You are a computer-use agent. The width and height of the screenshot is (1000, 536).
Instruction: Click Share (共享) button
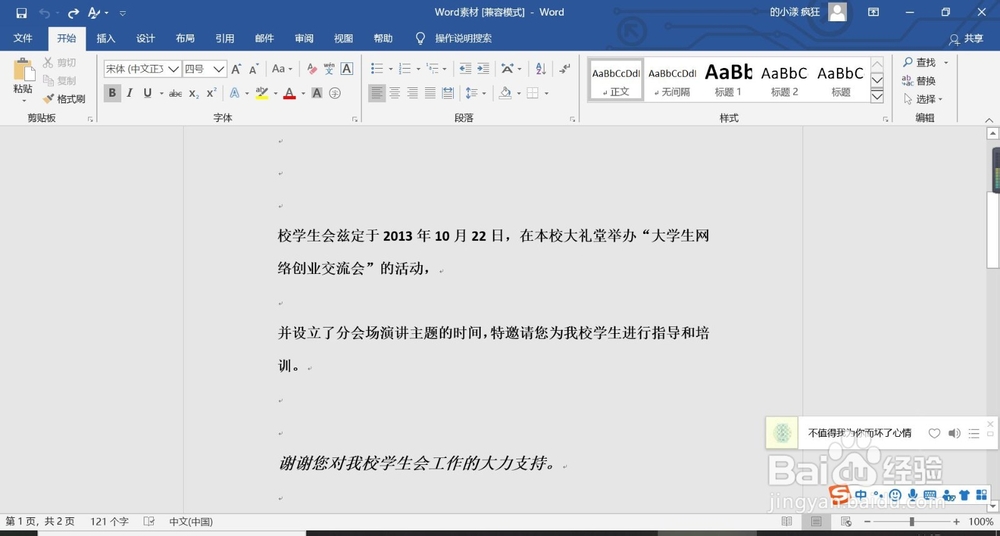coord(966,39)
